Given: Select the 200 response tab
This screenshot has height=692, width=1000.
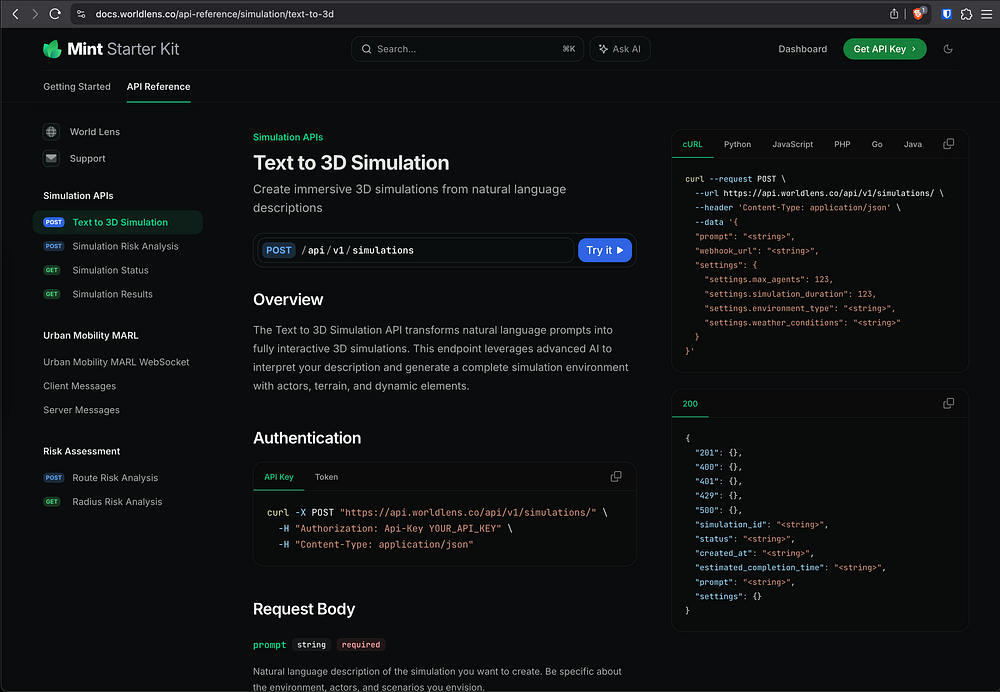Looking at the screenshot, I should click(690, 404).
